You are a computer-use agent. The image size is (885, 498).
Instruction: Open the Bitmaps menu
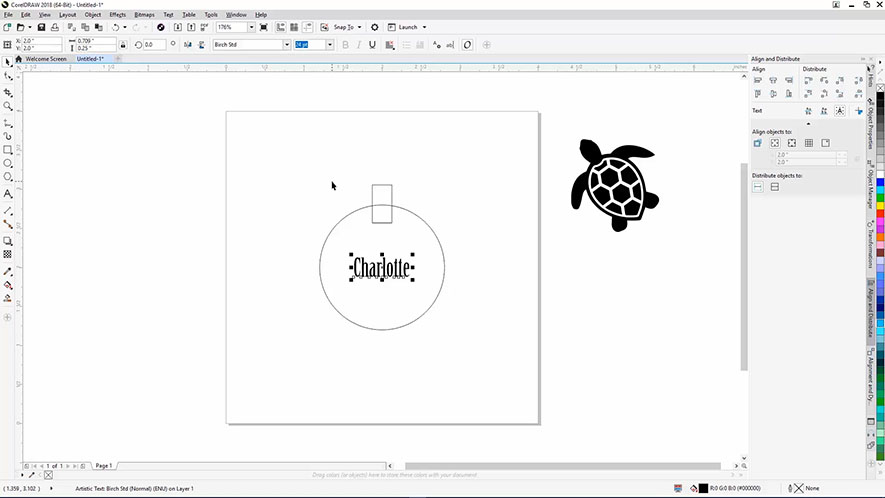144,15
